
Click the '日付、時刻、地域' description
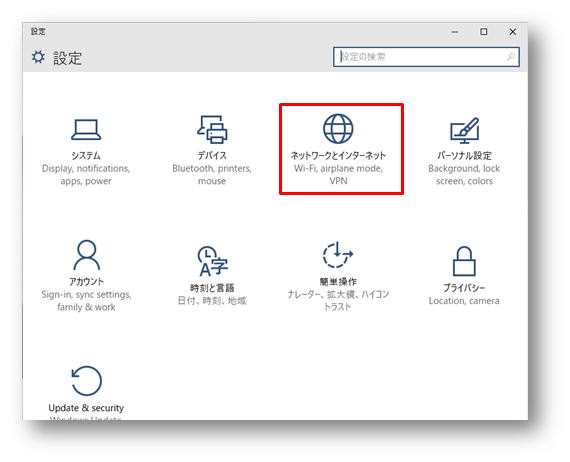coord(212,301)
